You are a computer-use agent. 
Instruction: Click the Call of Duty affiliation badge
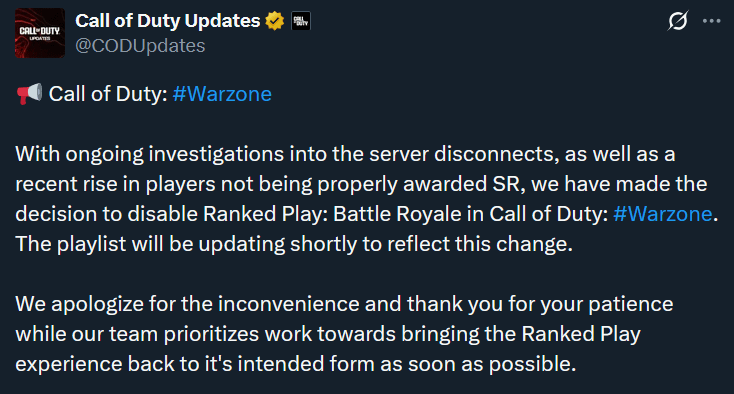[301, 21]
